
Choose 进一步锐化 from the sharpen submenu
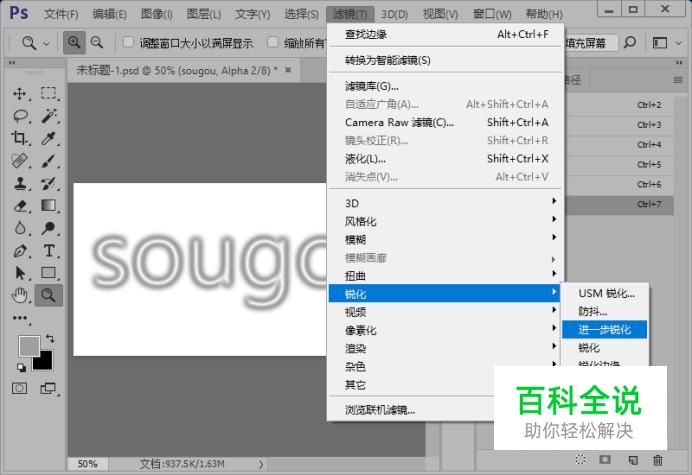tap(604, 329)
